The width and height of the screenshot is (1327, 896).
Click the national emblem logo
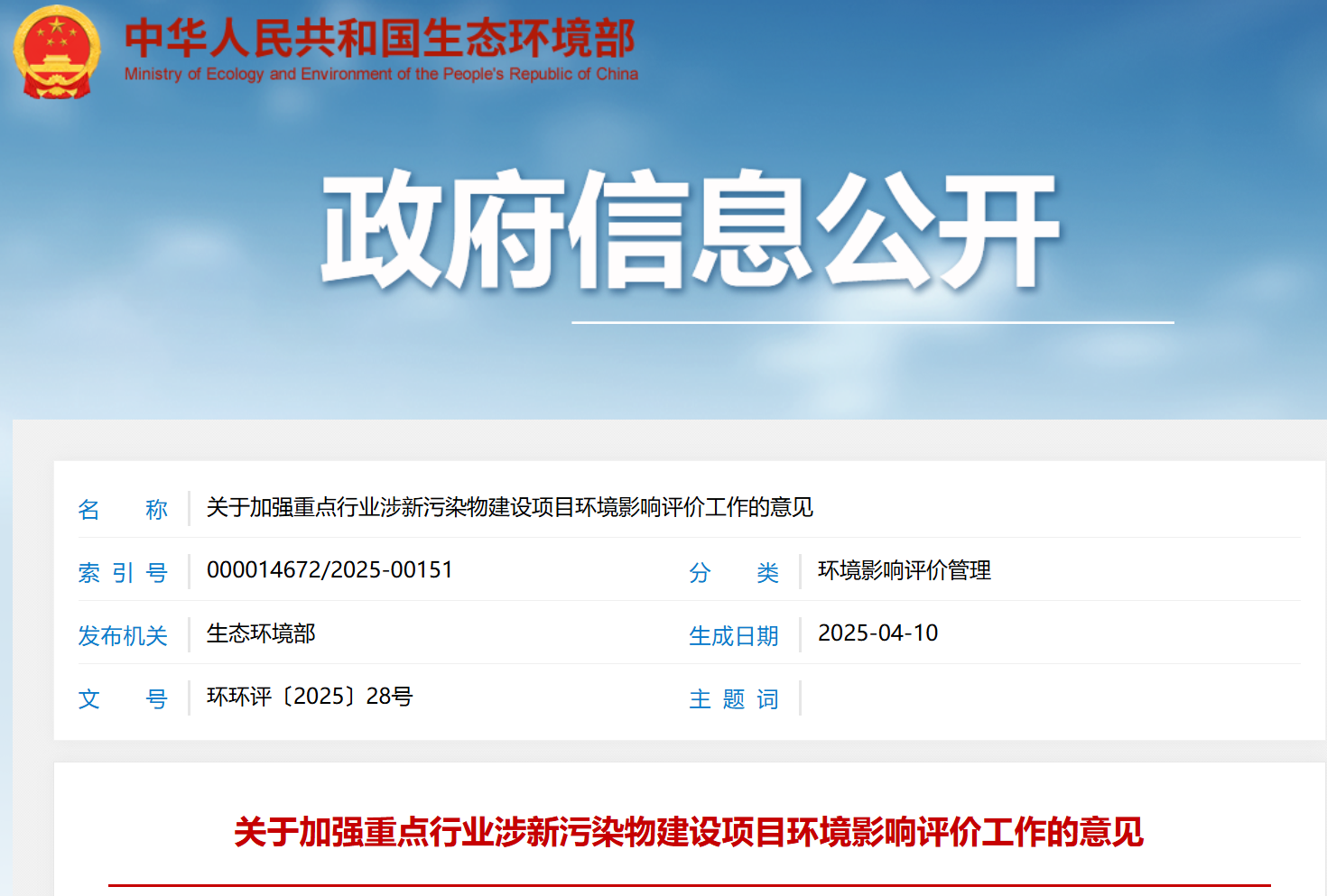(56, 52)
